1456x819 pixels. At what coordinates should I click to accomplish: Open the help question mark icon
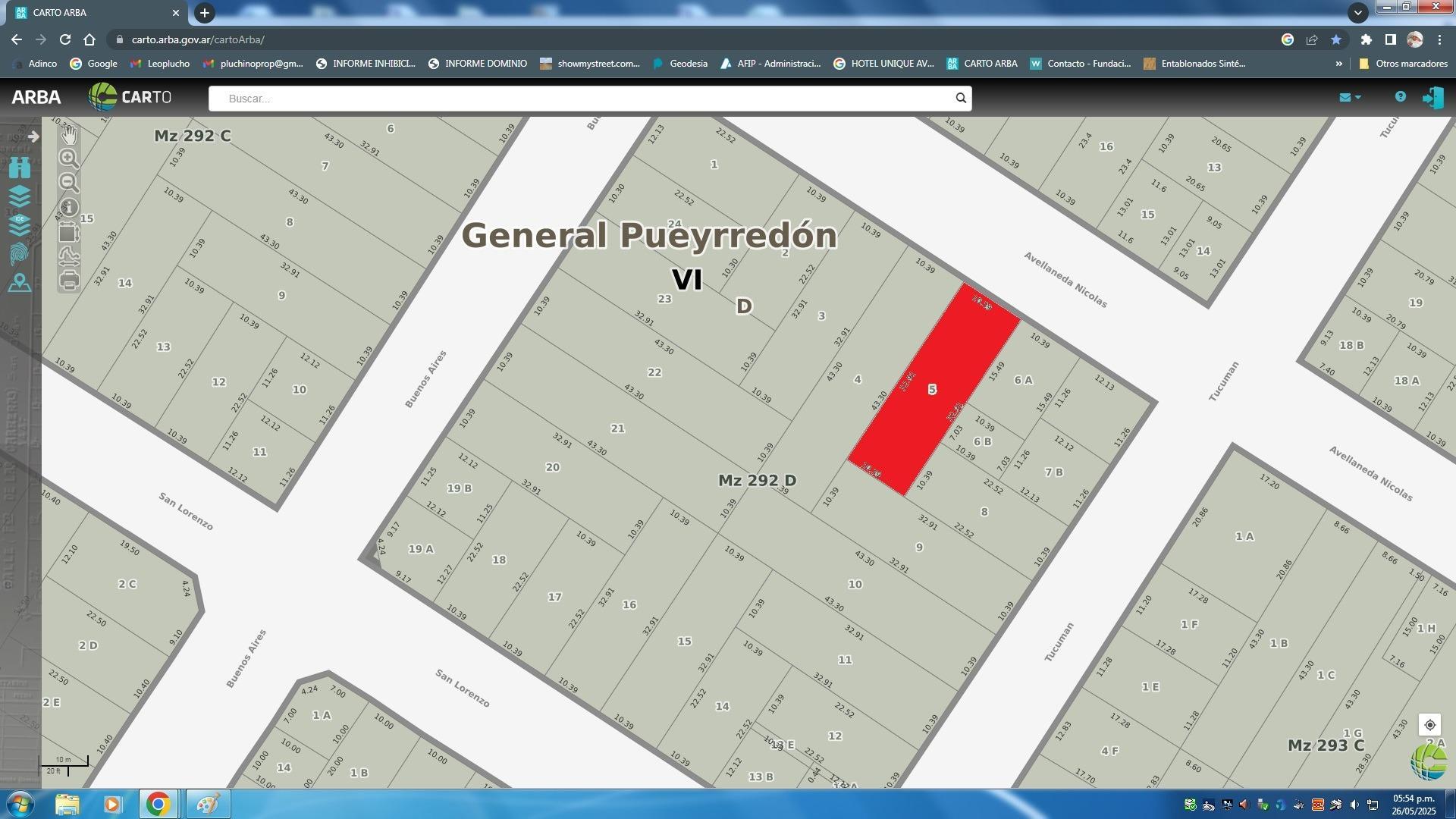click(1400, 97)
